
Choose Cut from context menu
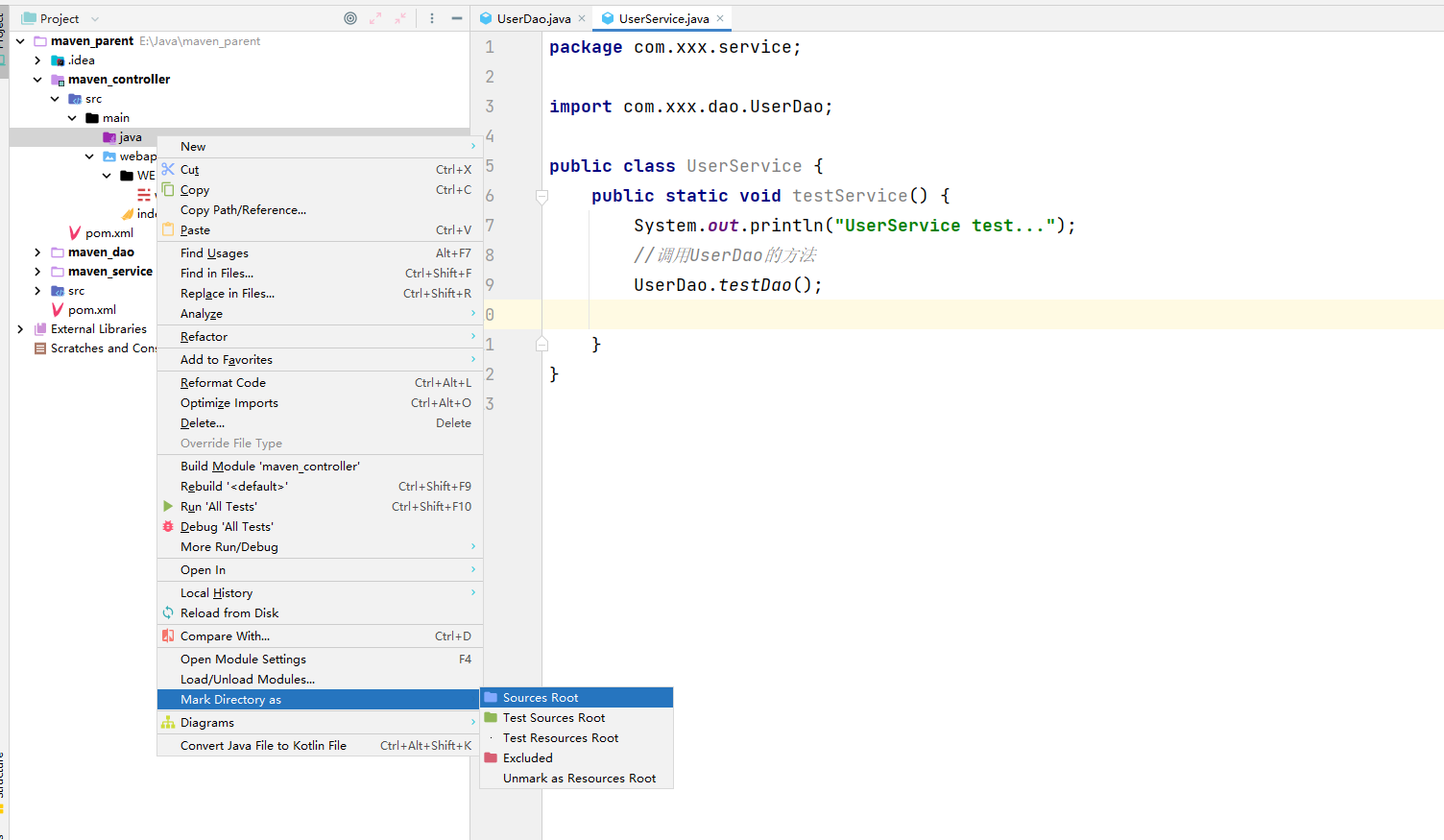click(x=320, y=170)
